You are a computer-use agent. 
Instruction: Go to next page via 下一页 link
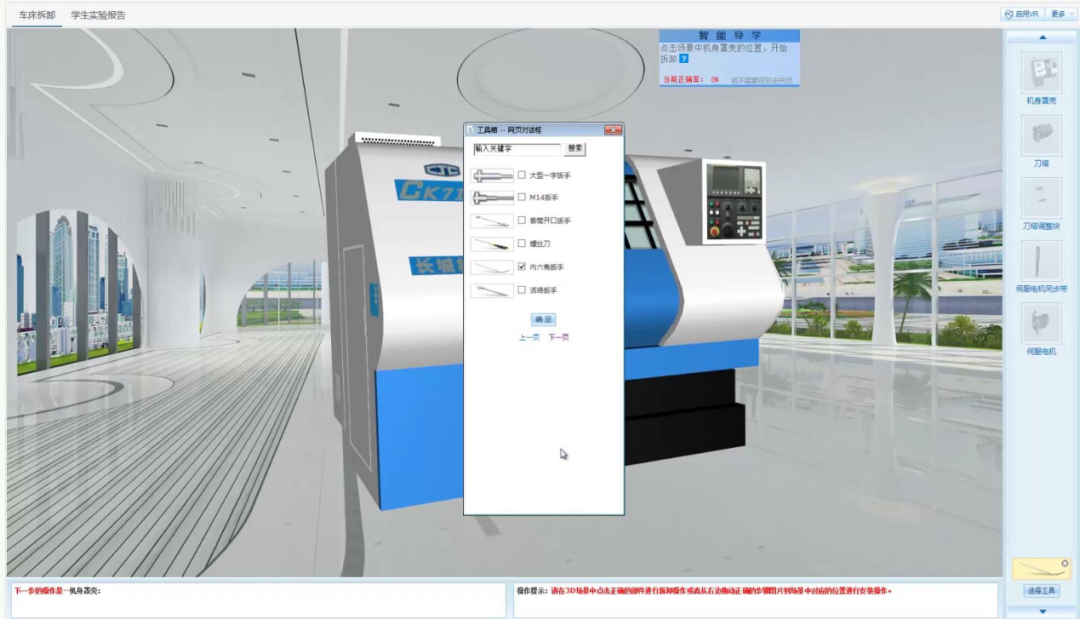(x=559, y=337)
